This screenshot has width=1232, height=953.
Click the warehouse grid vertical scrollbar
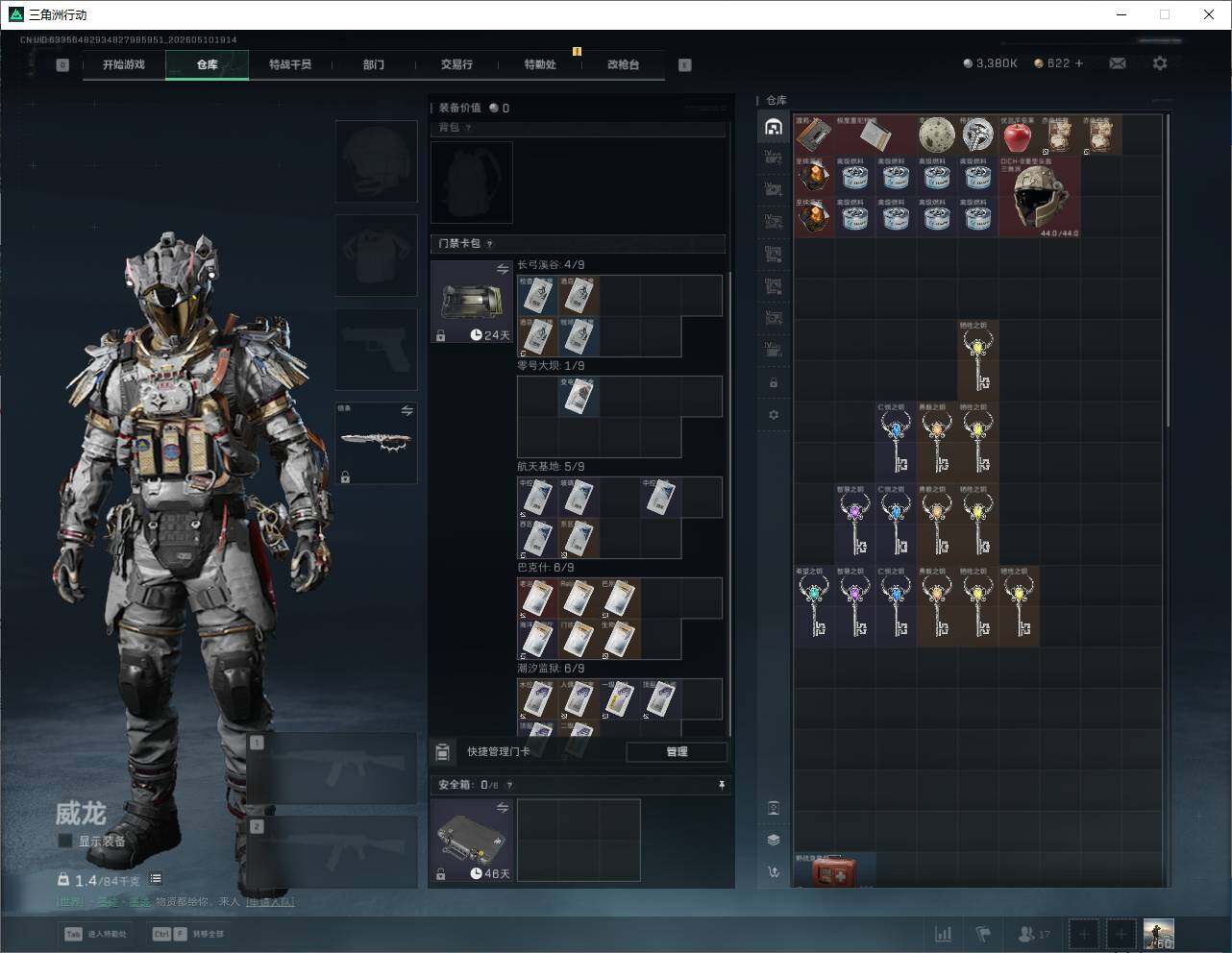1169,270
